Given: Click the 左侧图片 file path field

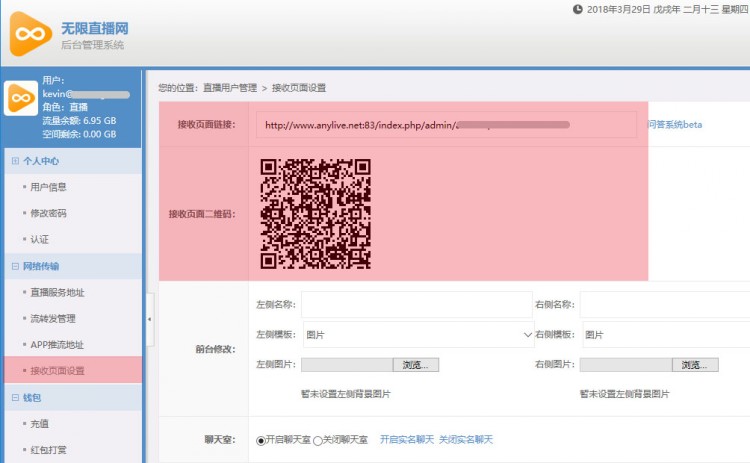Looking at the screenshot, I should 347,365.
